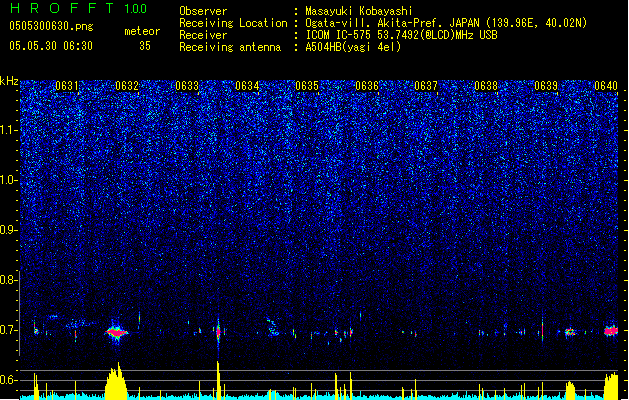
Task: Click the meteor echo just before 0634
Action: pyautogui.click(x=218, y=332)
